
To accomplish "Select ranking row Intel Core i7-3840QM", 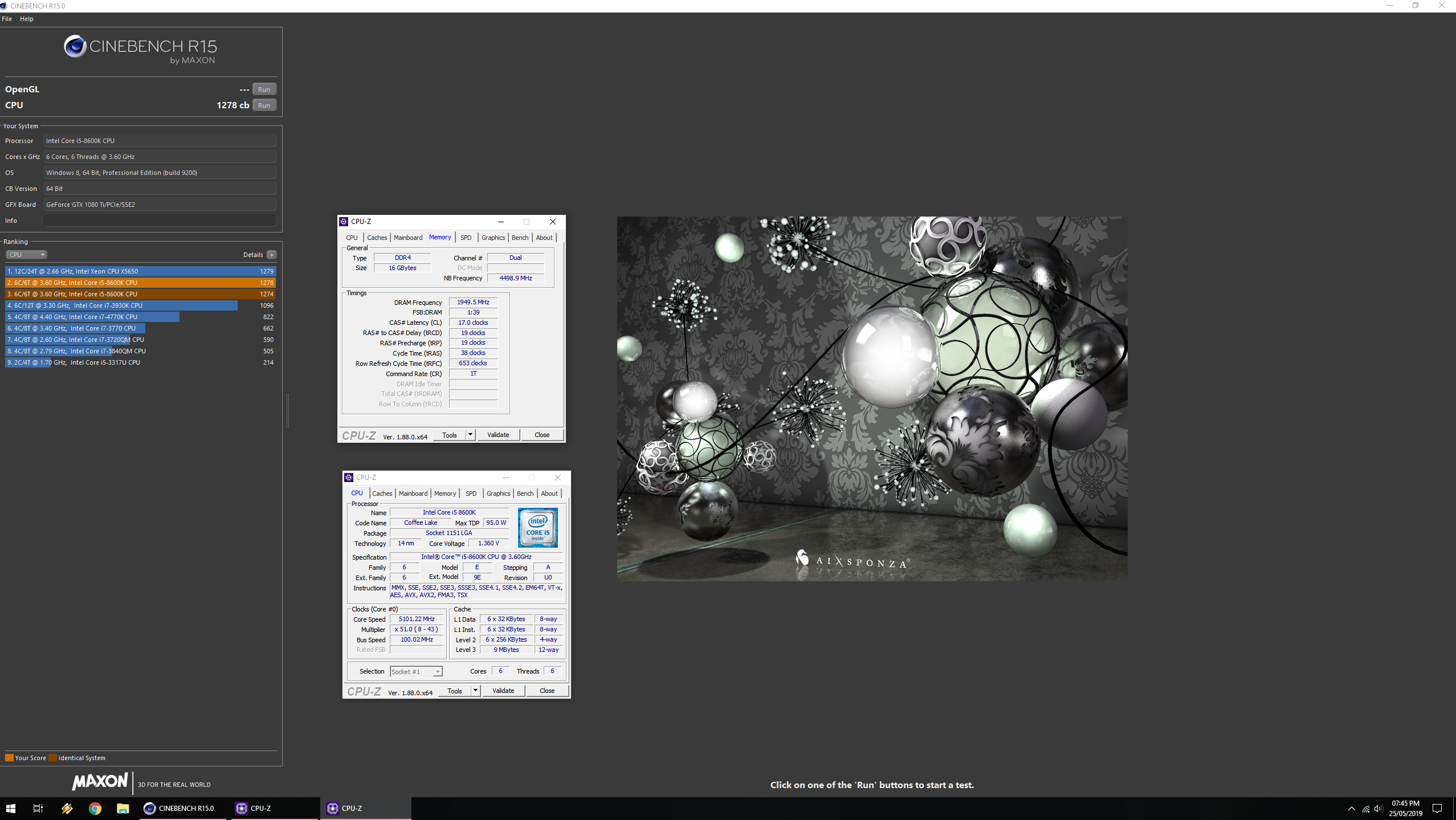I will click(140, 351).
